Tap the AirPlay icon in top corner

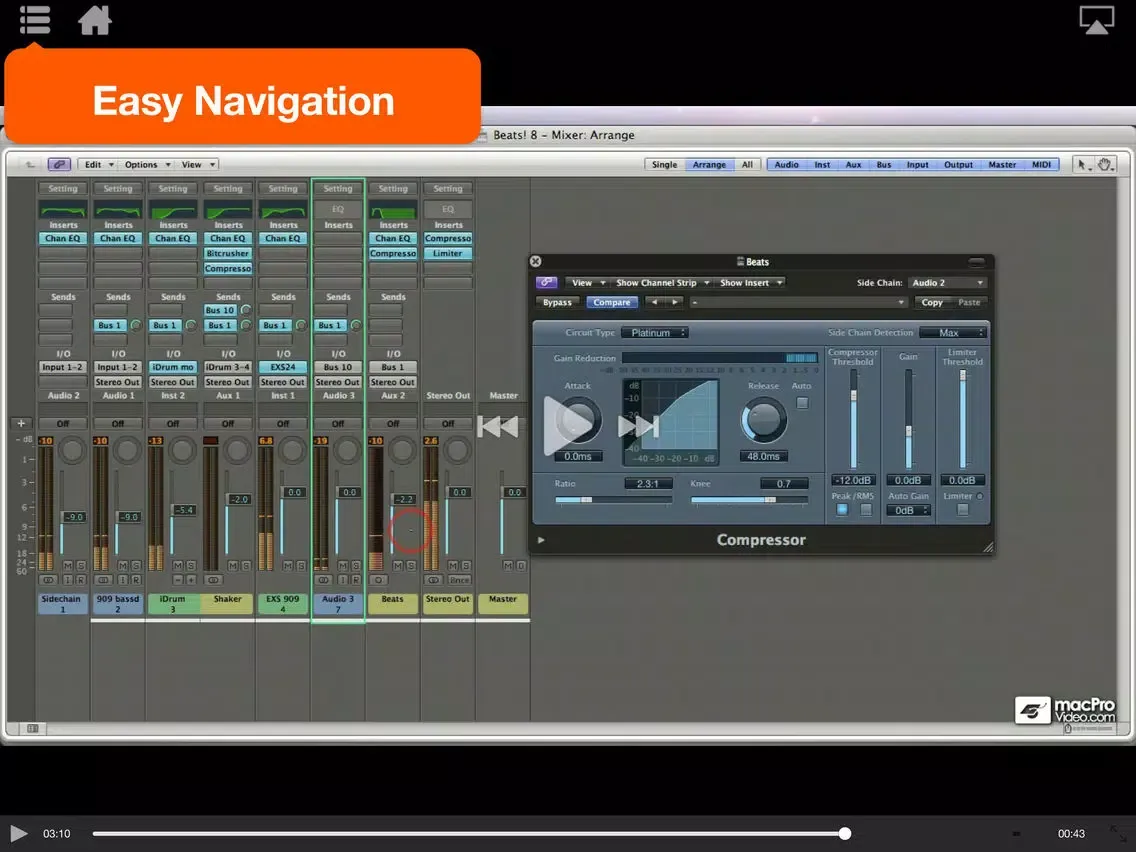point(1096,20)
